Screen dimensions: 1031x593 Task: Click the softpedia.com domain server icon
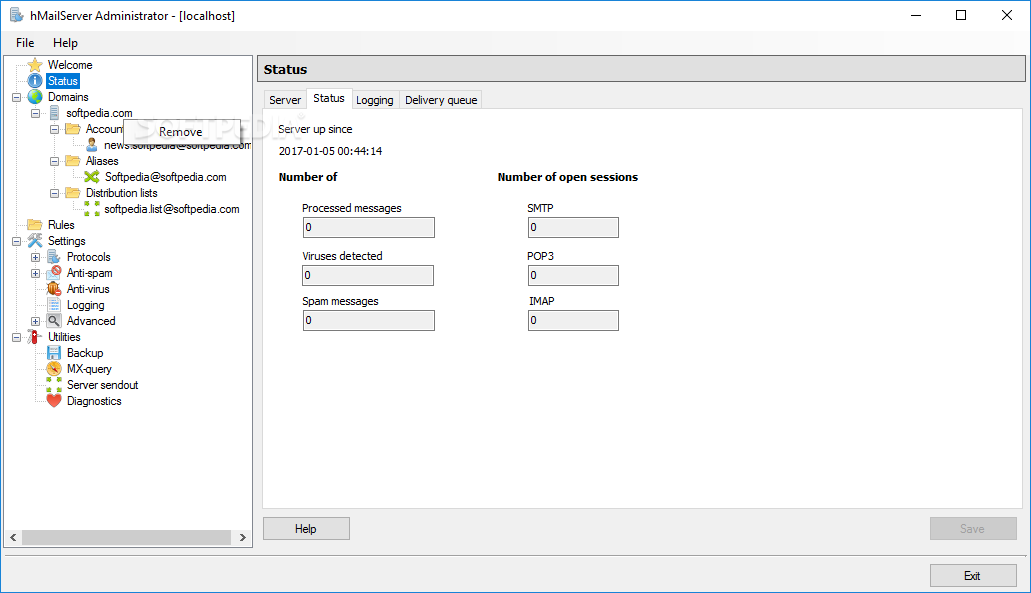tap(54, 113)
